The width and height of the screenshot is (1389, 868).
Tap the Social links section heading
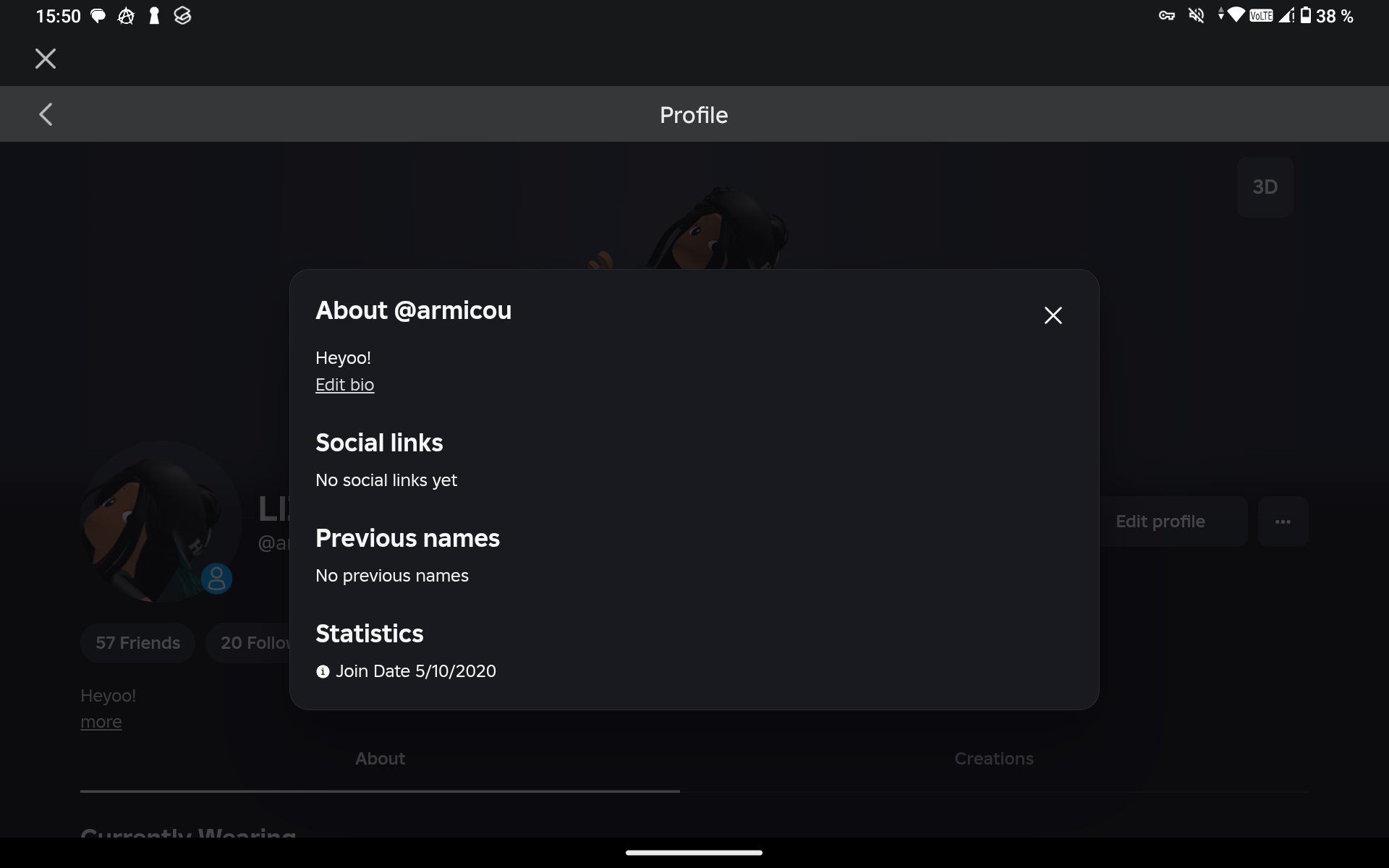tap(379, 443)
